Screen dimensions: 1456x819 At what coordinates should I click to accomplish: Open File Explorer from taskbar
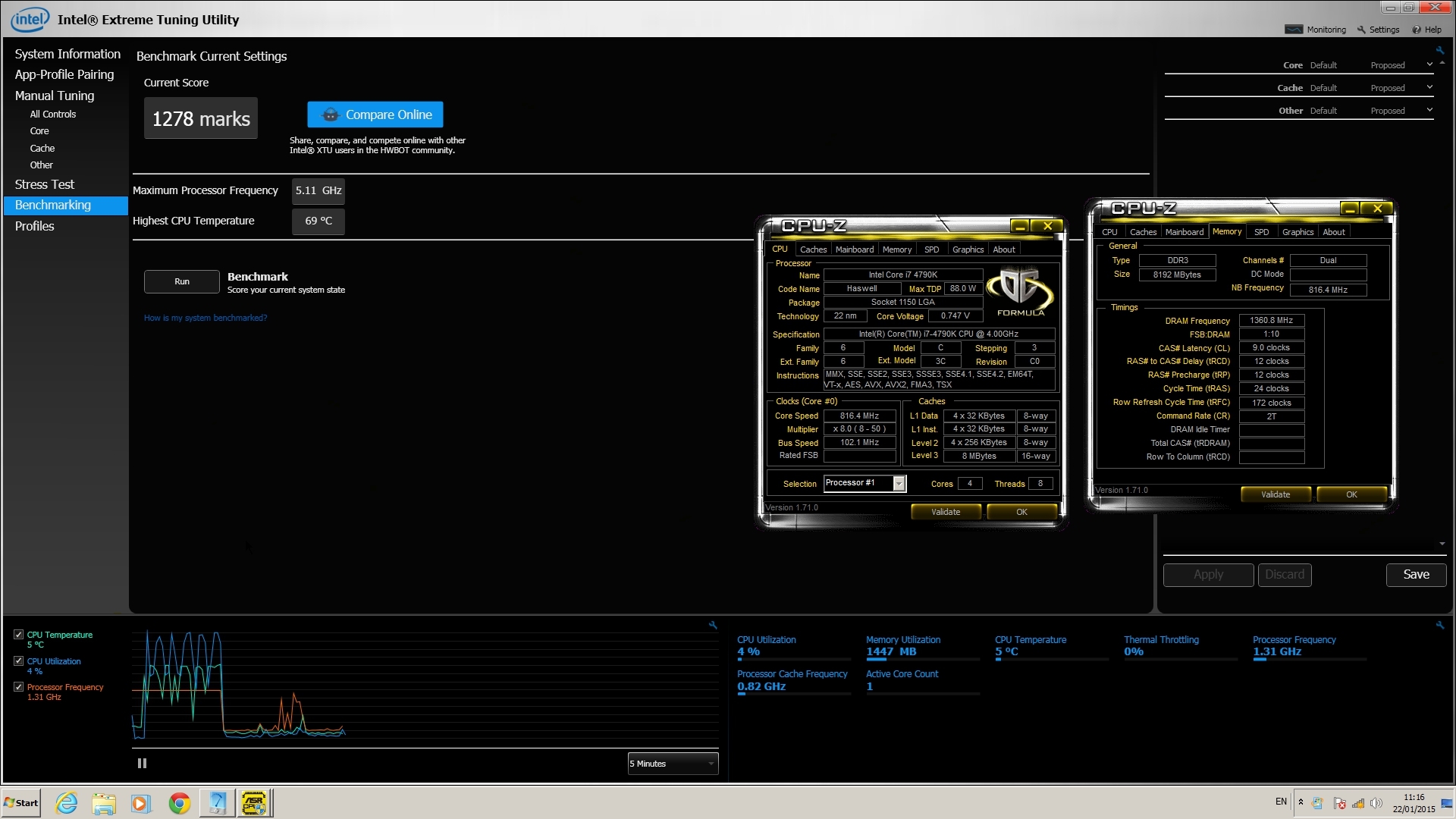coord(104,803)
